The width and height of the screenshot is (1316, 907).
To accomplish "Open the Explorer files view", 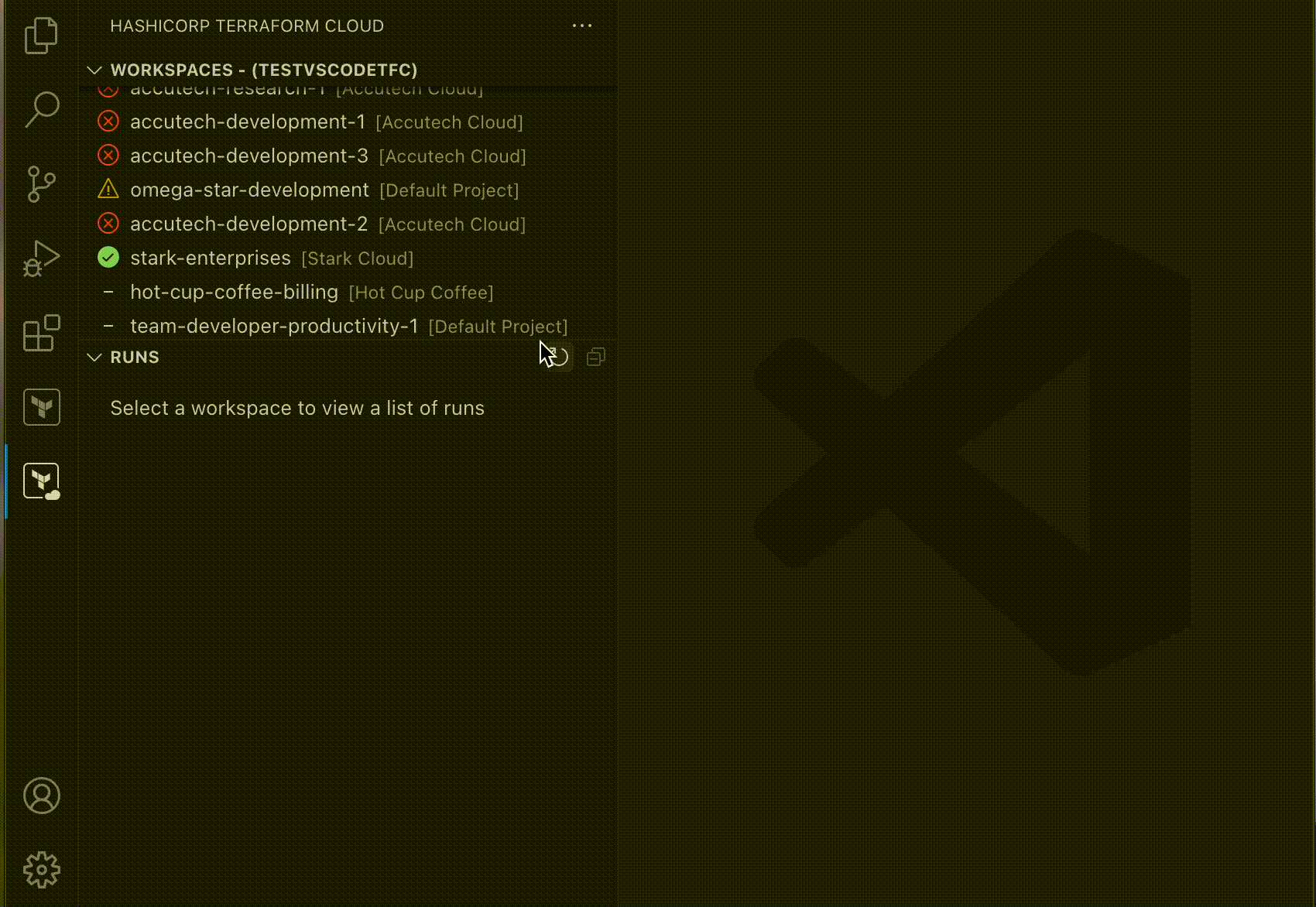I will (41, 36).
